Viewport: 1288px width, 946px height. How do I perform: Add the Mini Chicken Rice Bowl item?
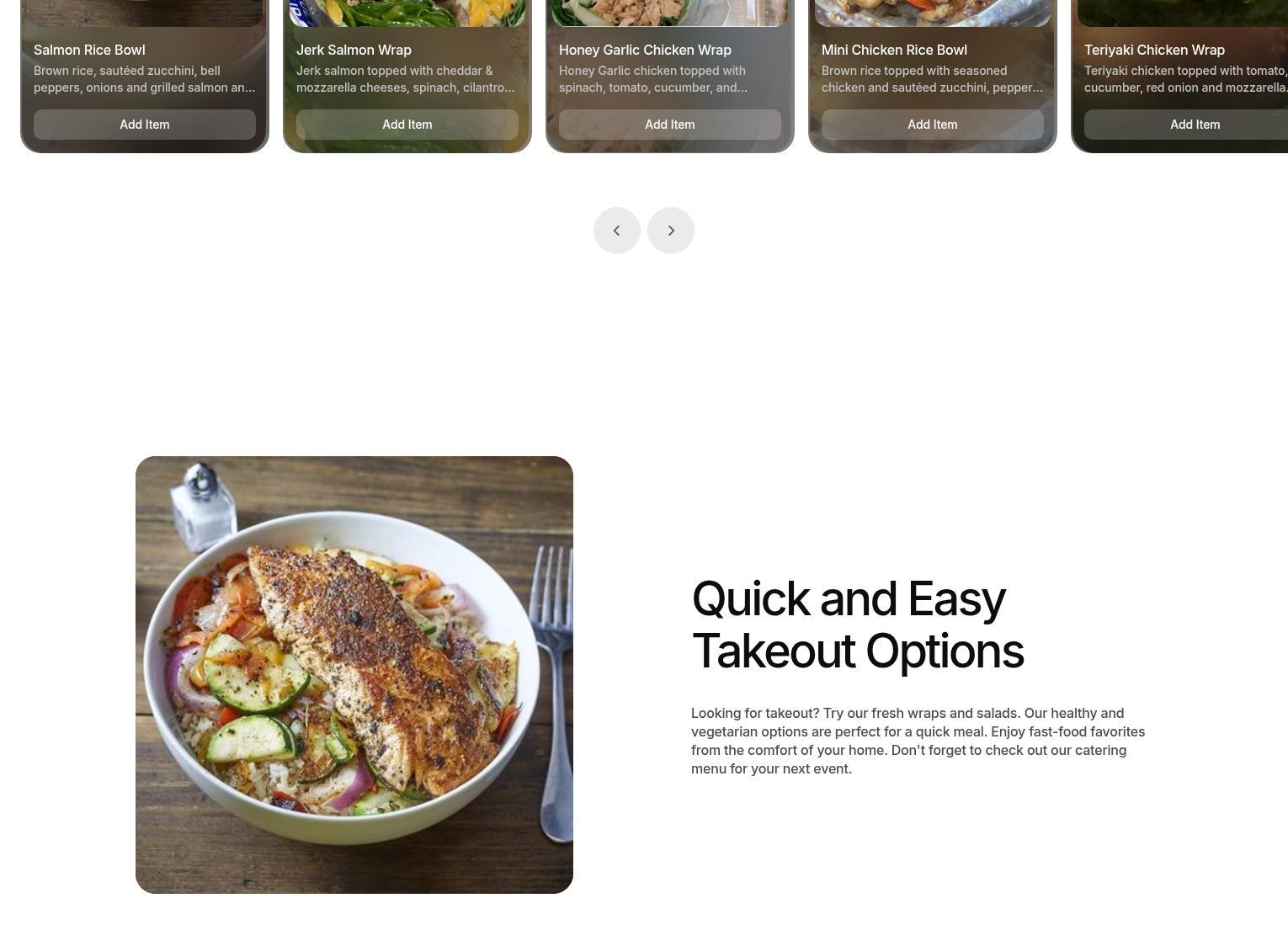pos(933,125)
